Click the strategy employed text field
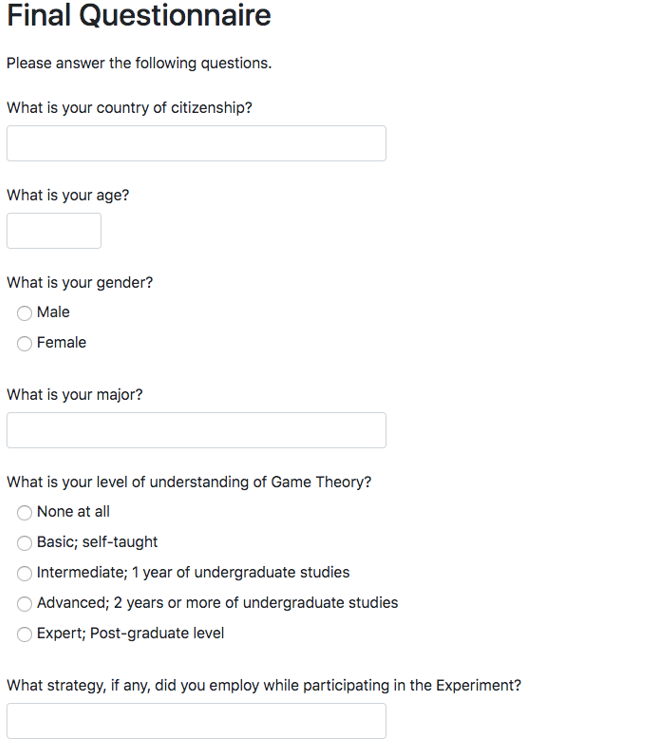657x750 pixels. (196, 721)
